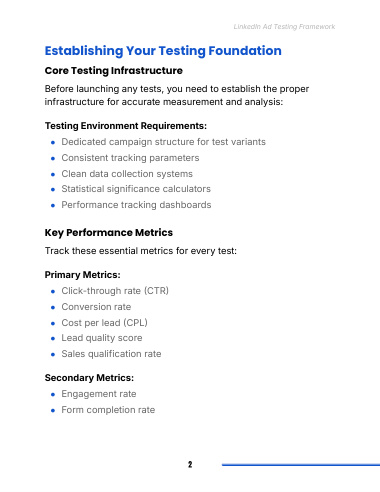Click 'Statistical significance calculators' bullet
380x492 pixels.
point(136,189)
